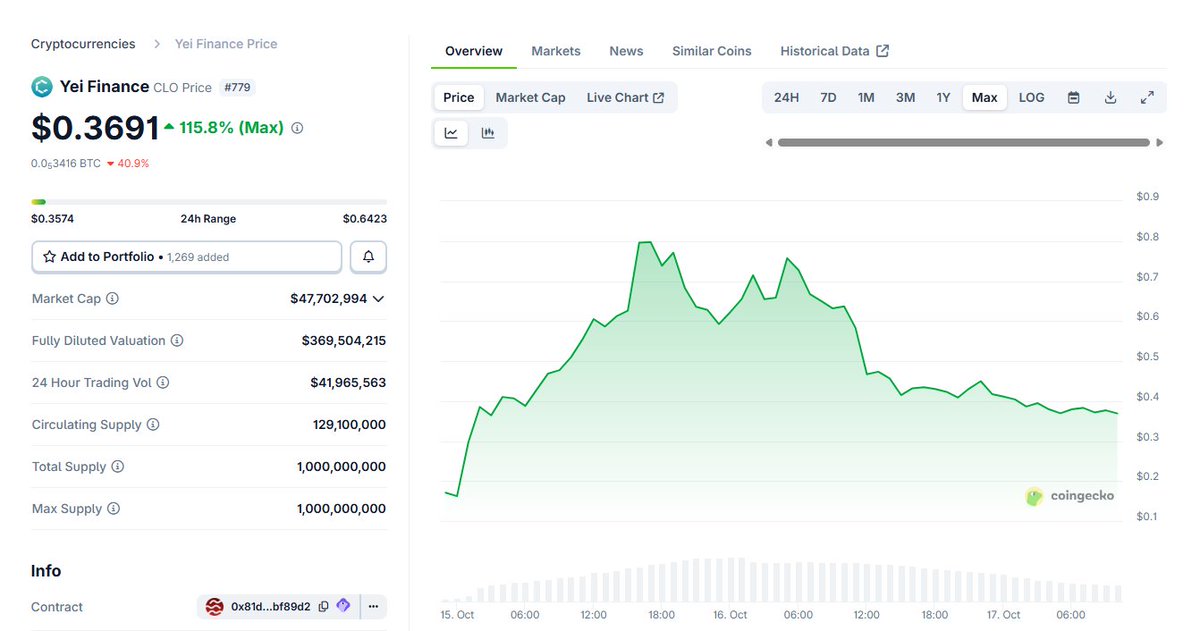Click the contract chain logo icon
The width and height of the screenshot is (1200, 631).
pyautogui.click(x=215, y=607)
